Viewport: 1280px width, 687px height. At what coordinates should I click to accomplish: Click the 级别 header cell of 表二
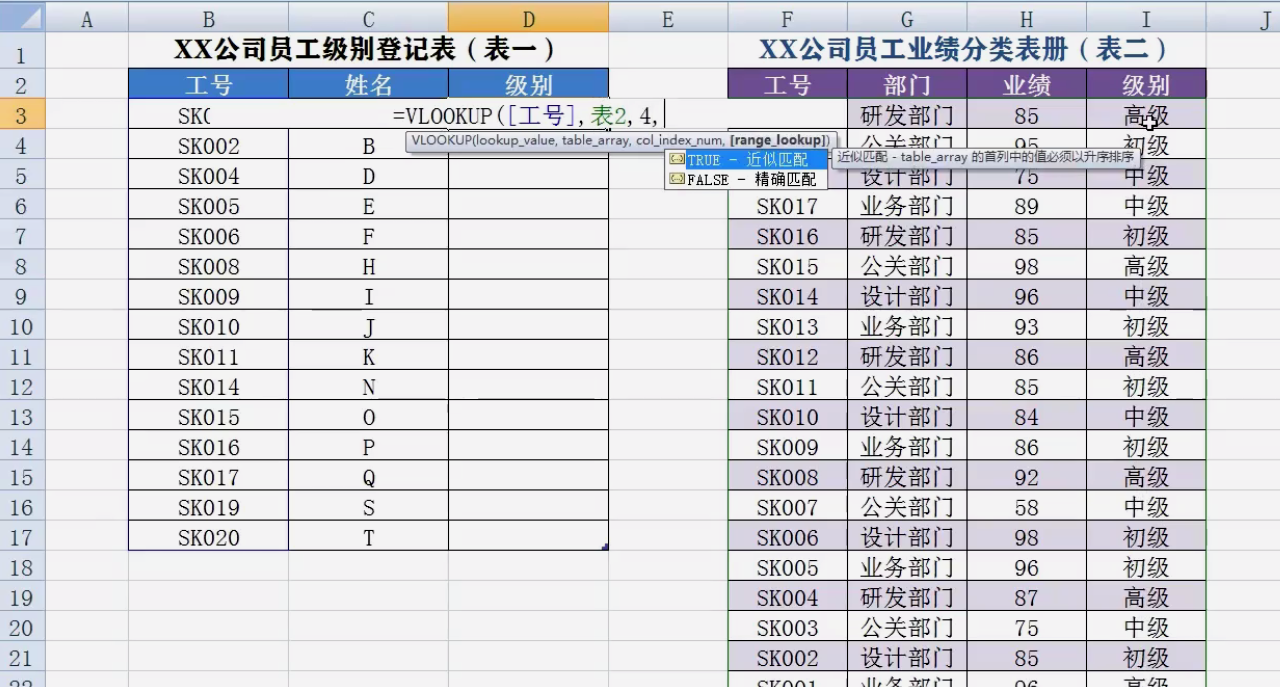click(x=1146, y=85)
